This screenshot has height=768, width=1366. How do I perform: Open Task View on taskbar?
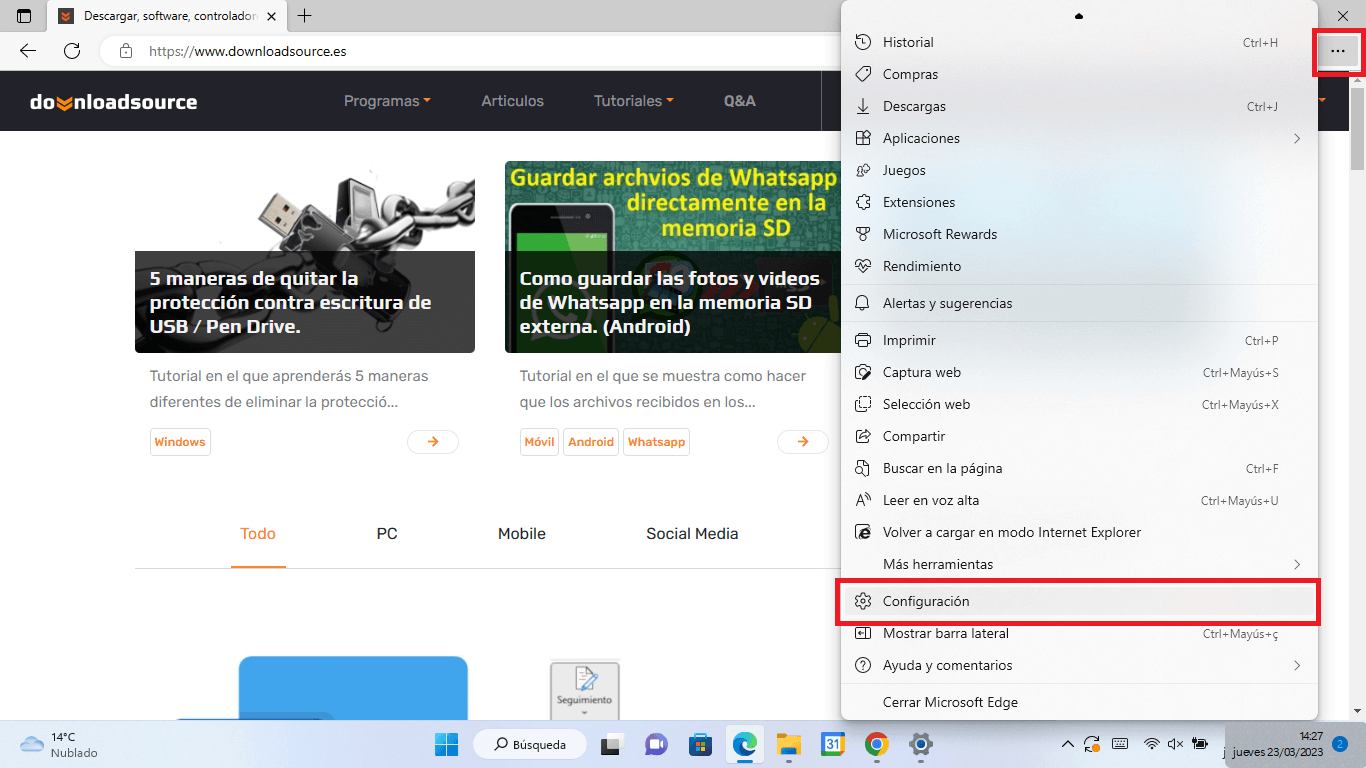[x=610, y=744]
